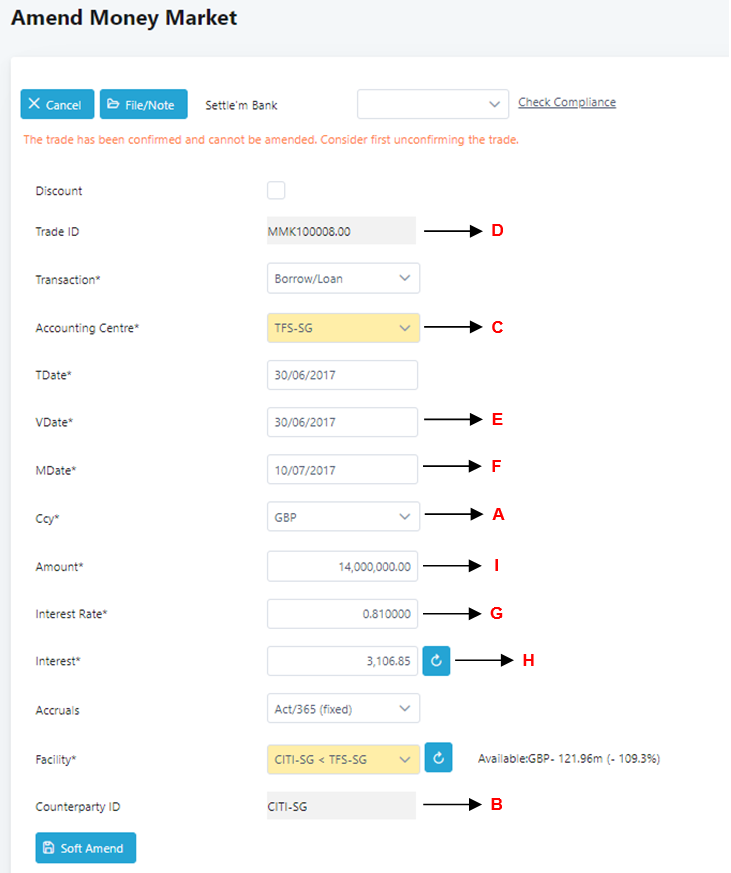Click the Cancel button
731x873 pixels.
pos(57,105)
